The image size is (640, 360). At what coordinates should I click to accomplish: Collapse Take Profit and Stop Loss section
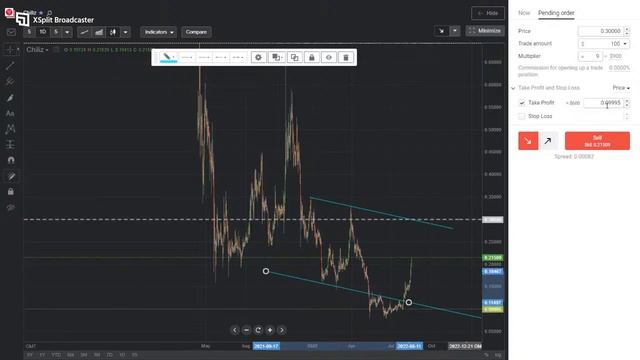tap(513, 88)
